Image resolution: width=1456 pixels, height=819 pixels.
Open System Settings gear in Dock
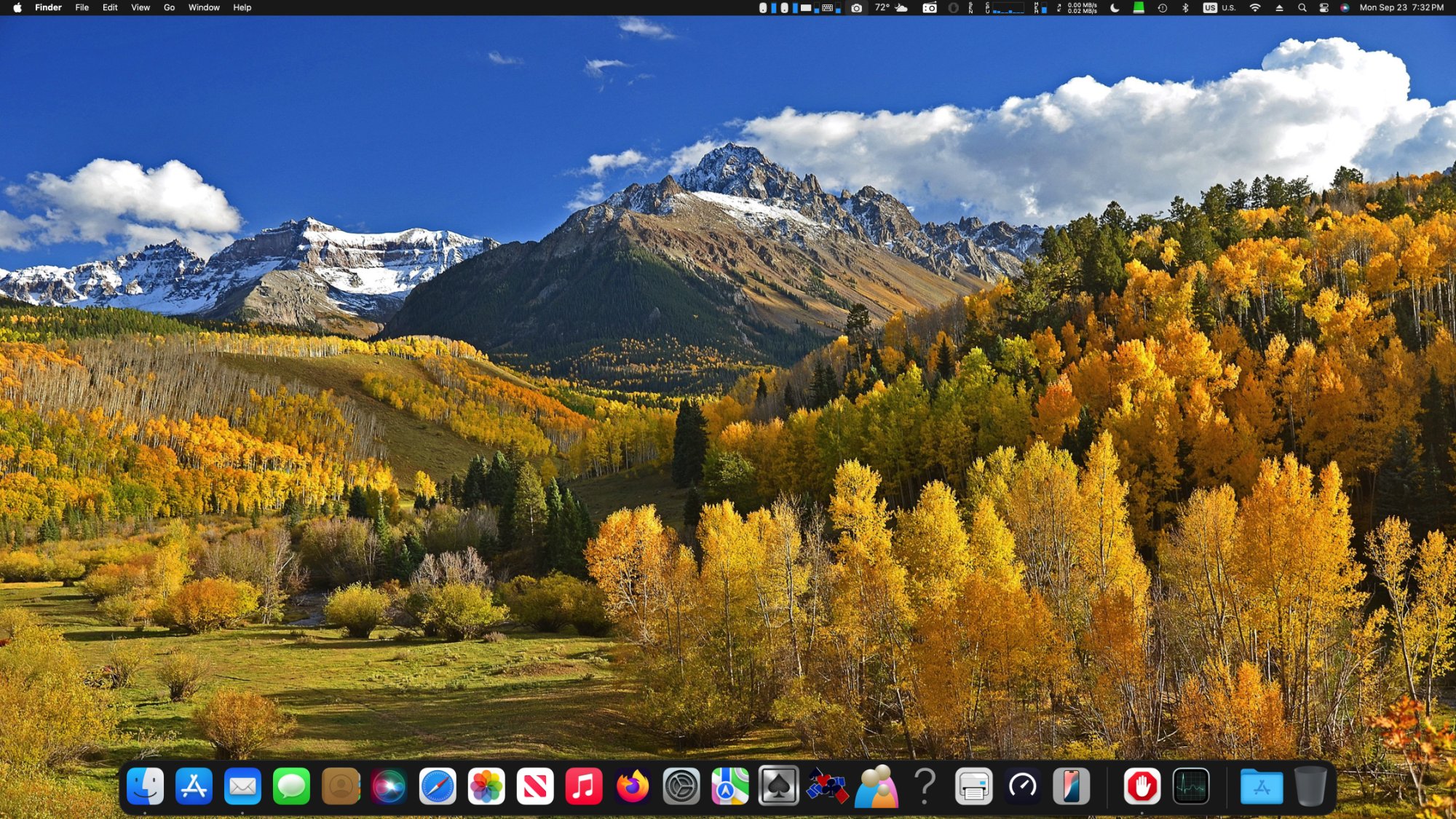pyautogui.click(x=681, y=786)
